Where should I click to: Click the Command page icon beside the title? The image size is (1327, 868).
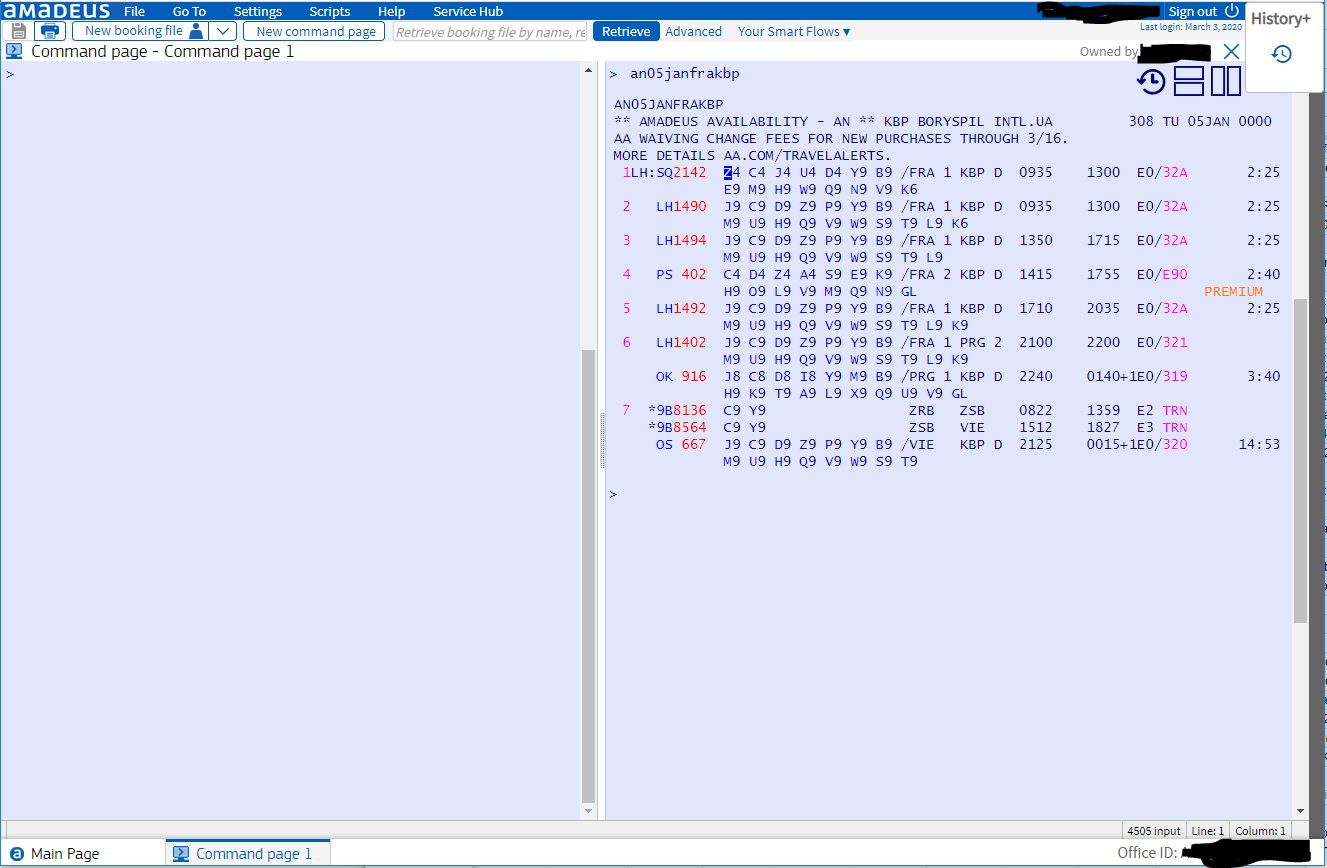(15, 51)
